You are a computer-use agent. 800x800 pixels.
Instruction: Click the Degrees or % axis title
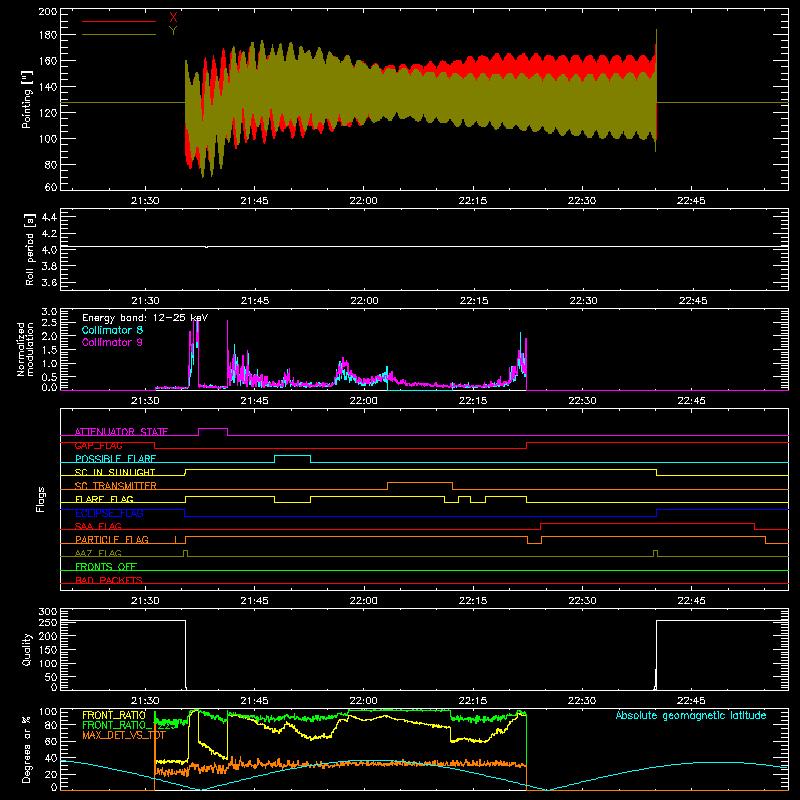point(27,749)
